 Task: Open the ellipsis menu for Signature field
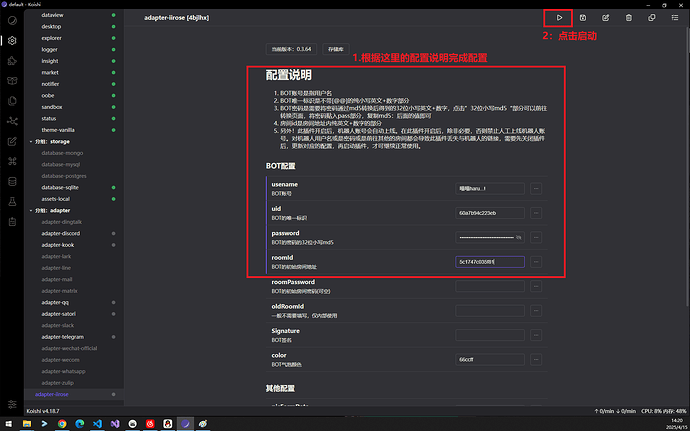pyautogui.click(x=536, y=335)
